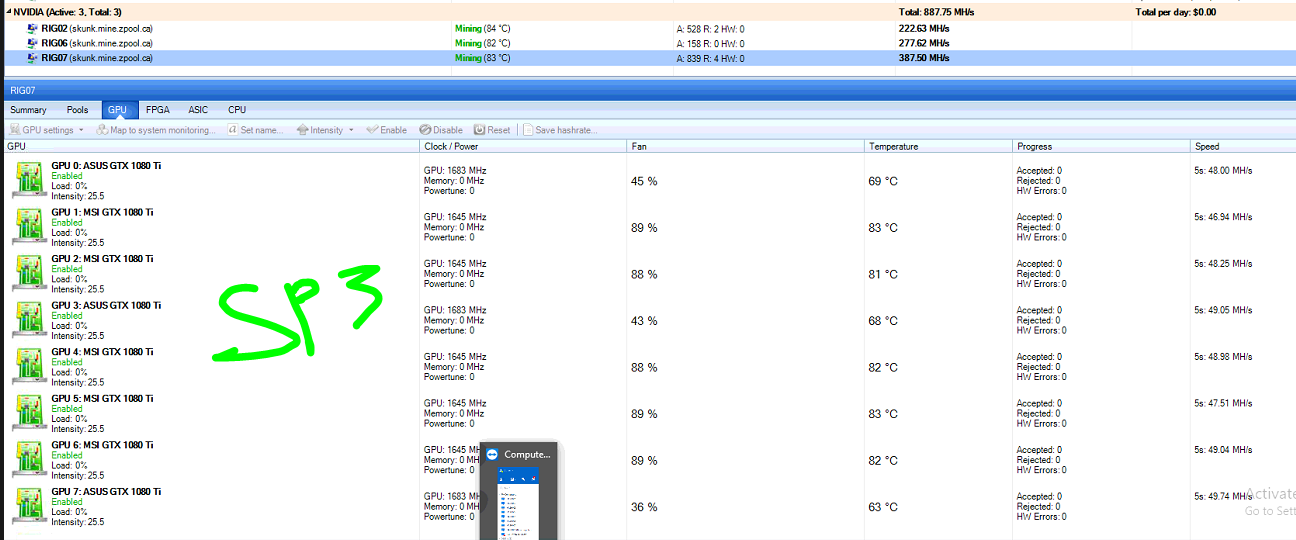This screenshot has width=1296, height=540.
Task: Switch to the FPGA tab
Action: point(157,110)
